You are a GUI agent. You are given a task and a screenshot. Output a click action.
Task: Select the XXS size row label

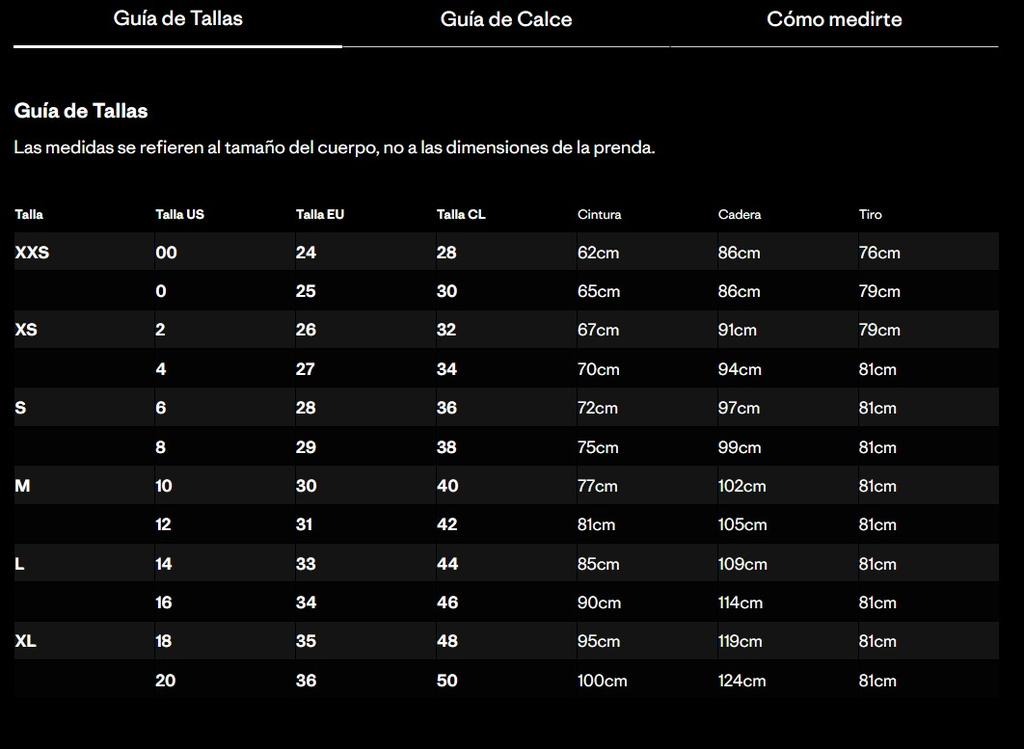tap(32, 253)
